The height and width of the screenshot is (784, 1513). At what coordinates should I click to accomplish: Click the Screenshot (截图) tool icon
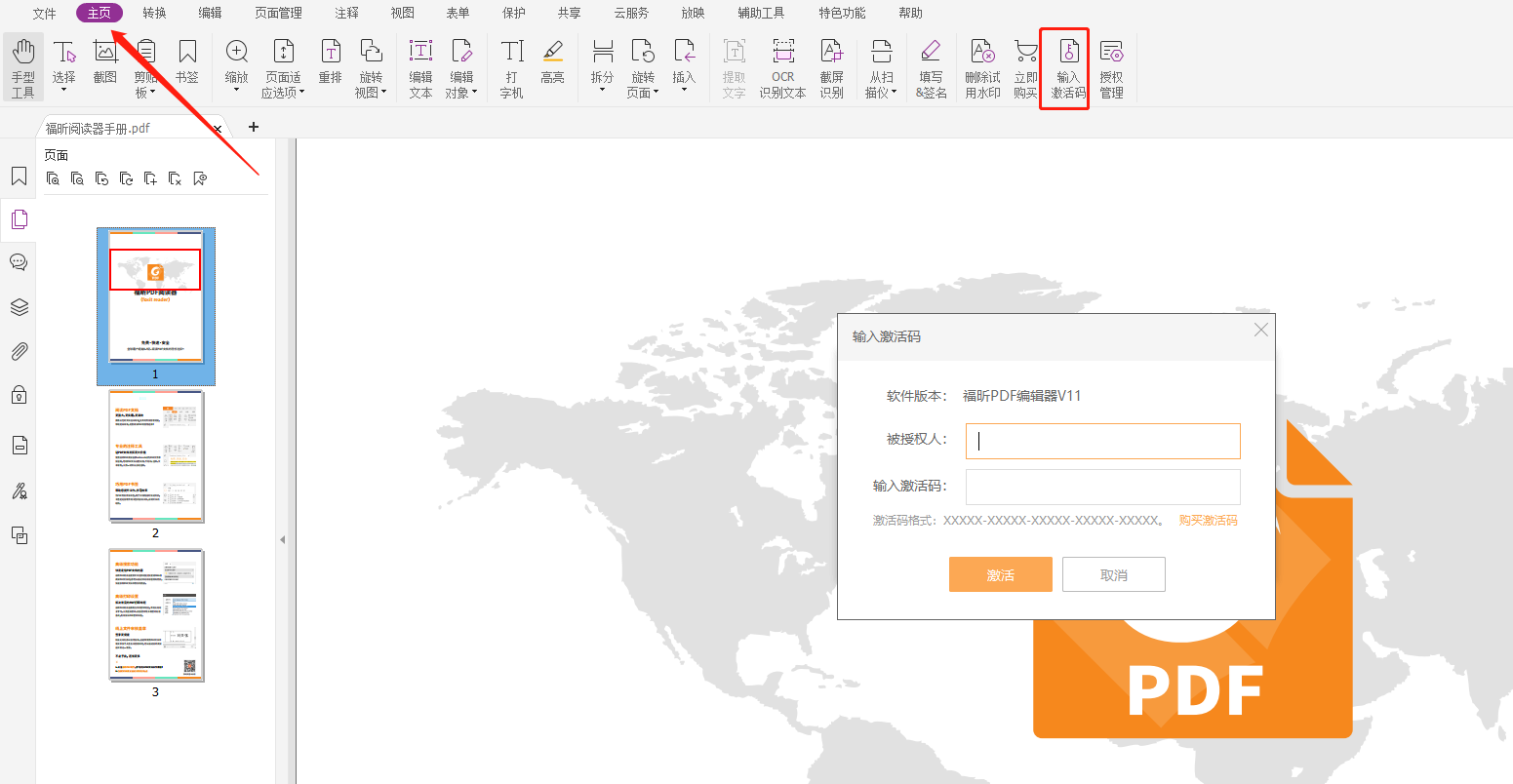point(104,60)
